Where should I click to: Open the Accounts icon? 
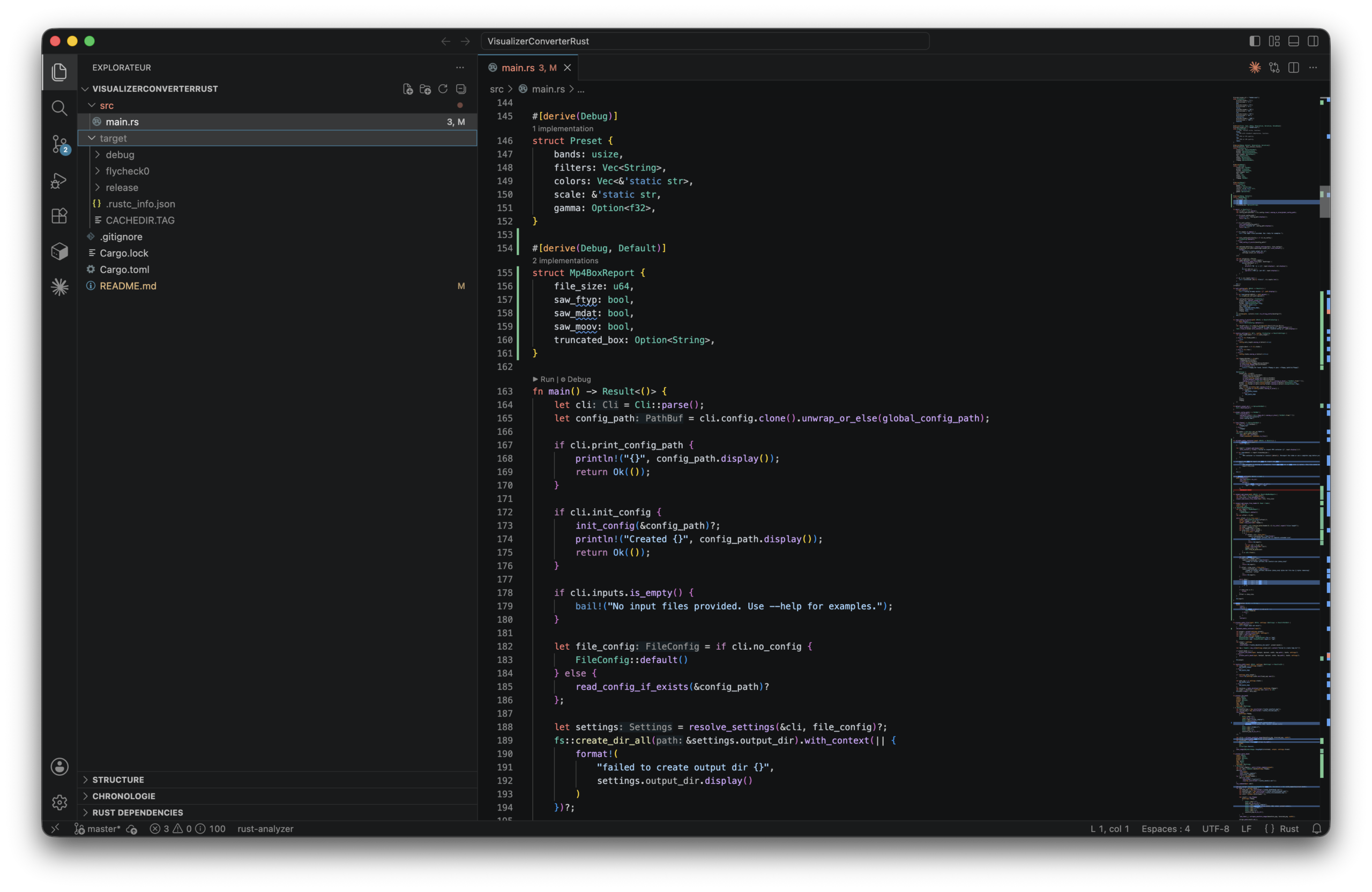(59, 767)
